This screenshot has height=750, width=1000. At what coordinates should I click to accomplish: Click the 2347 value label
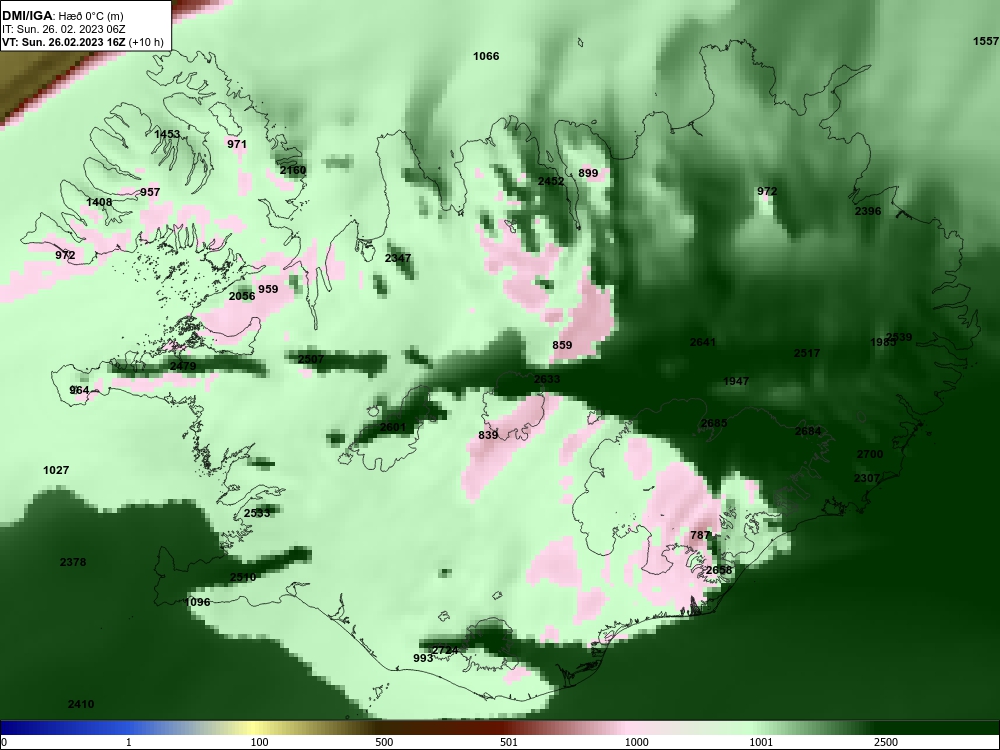click(x=398, y=258)
